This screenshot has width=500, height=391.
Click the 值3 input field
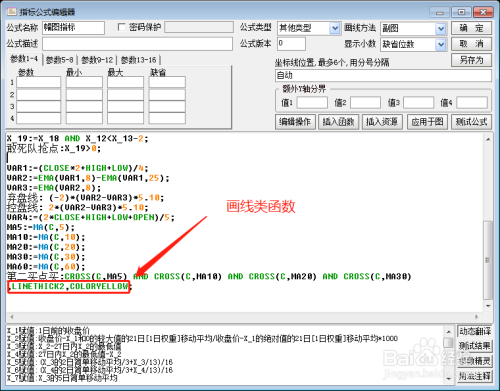tap(418, 103)
